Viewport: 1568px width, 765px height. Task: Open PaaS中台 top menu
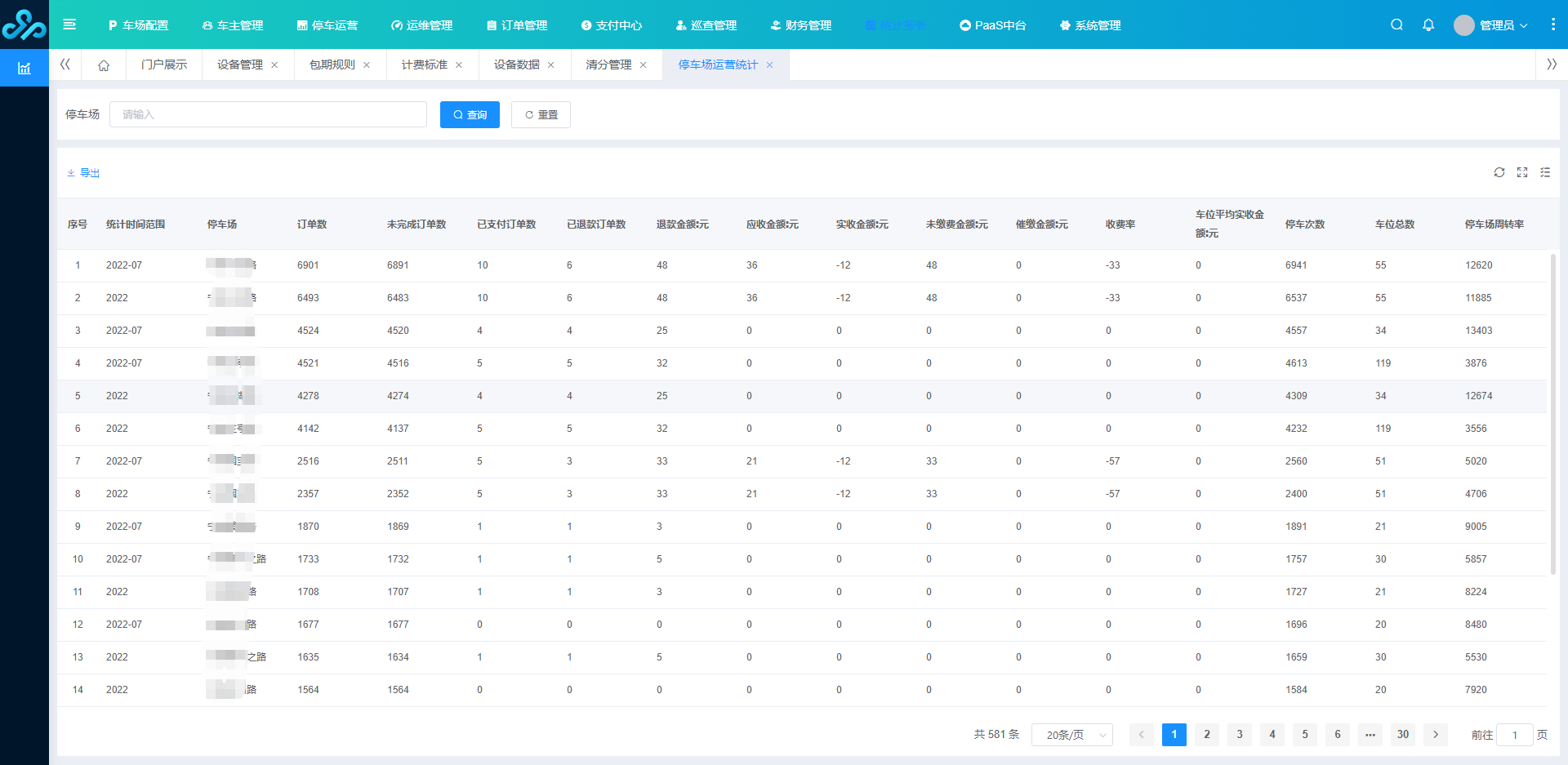[993, 25]
